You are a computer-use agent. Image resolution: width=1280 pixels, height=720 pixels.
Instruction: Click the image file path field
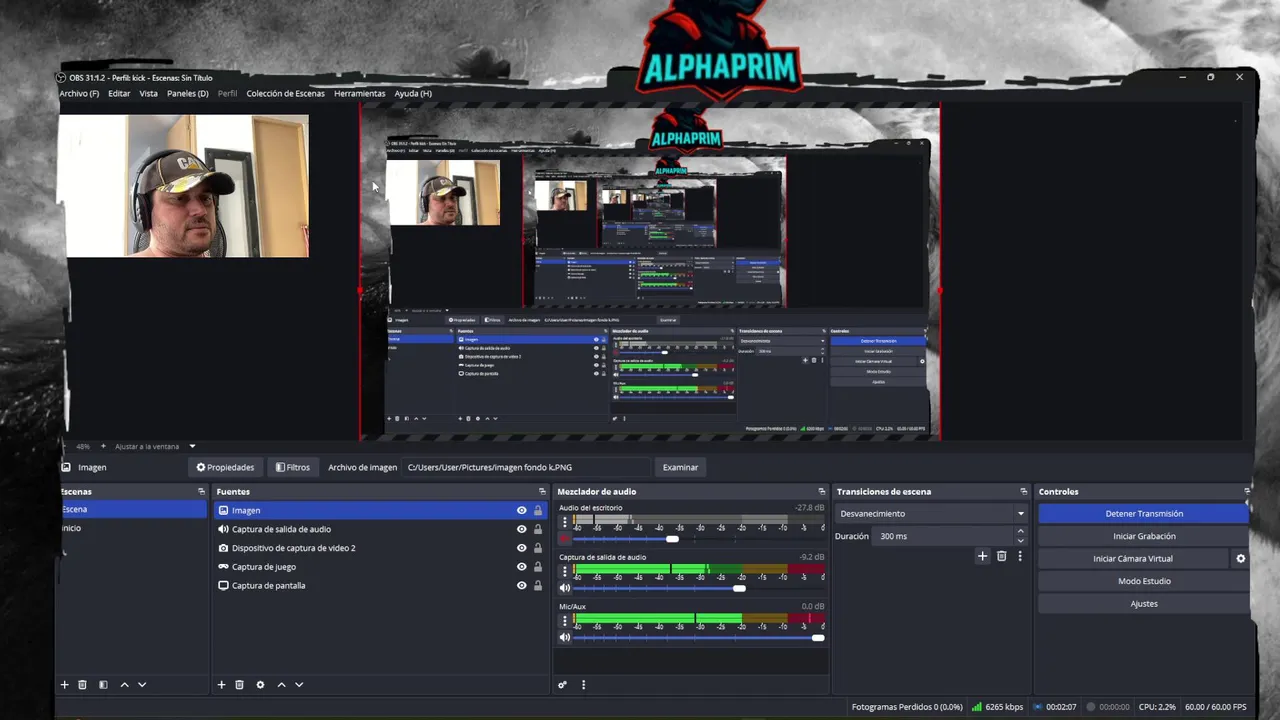526,467
